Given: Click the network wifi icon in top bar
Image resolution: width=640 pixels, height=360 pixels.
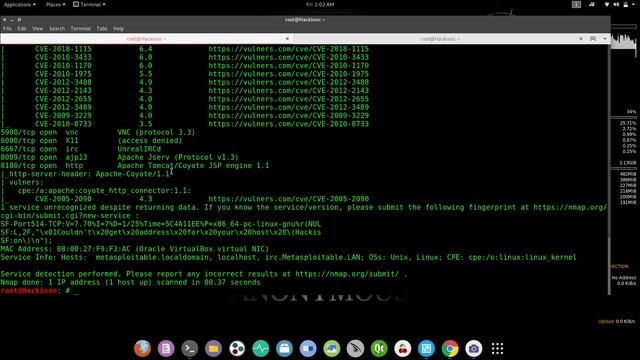Looking at the screenshot, I should pyautogui.click(x=607, y=4).
